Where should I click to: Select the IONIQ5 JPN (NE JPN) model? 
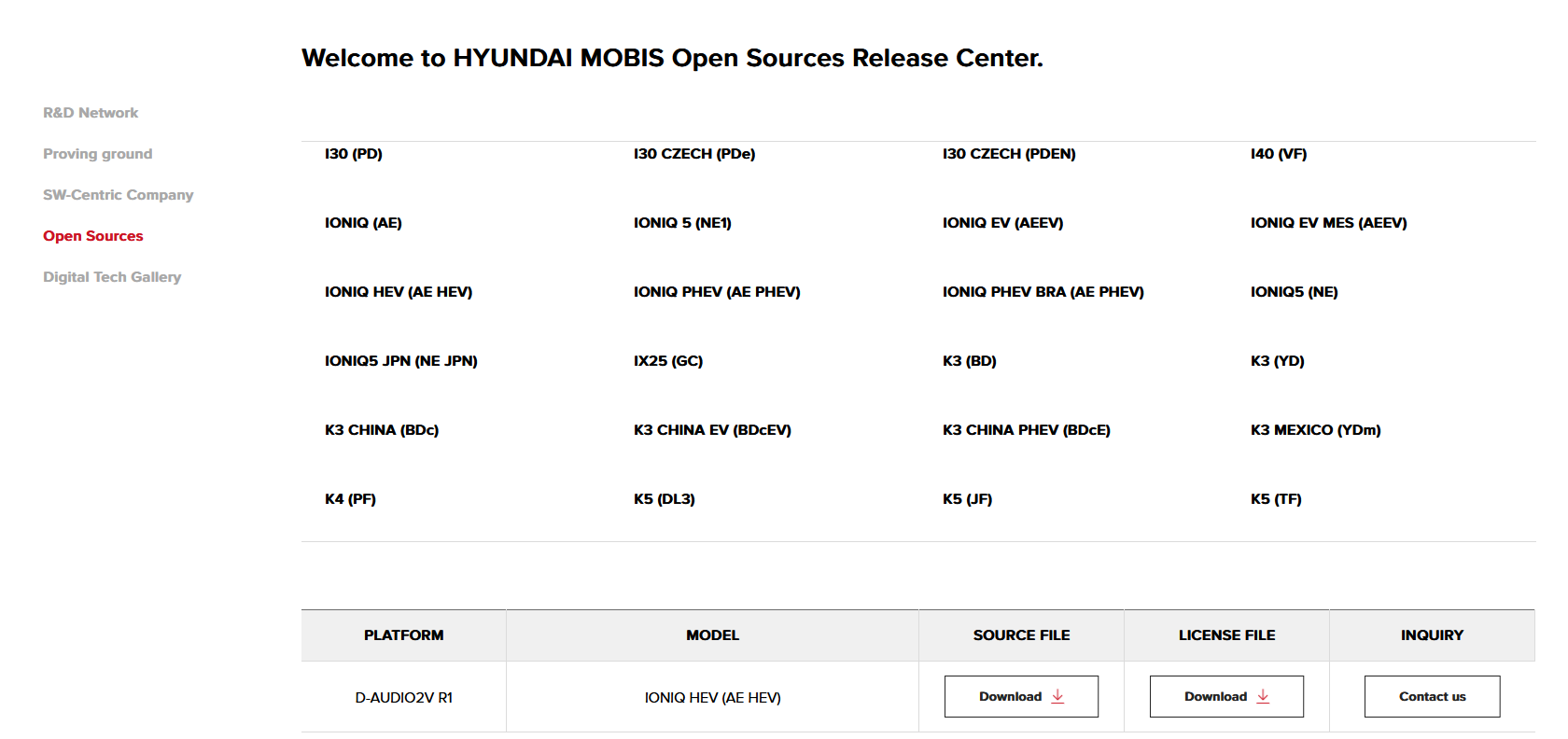click(x=401, y=361)
